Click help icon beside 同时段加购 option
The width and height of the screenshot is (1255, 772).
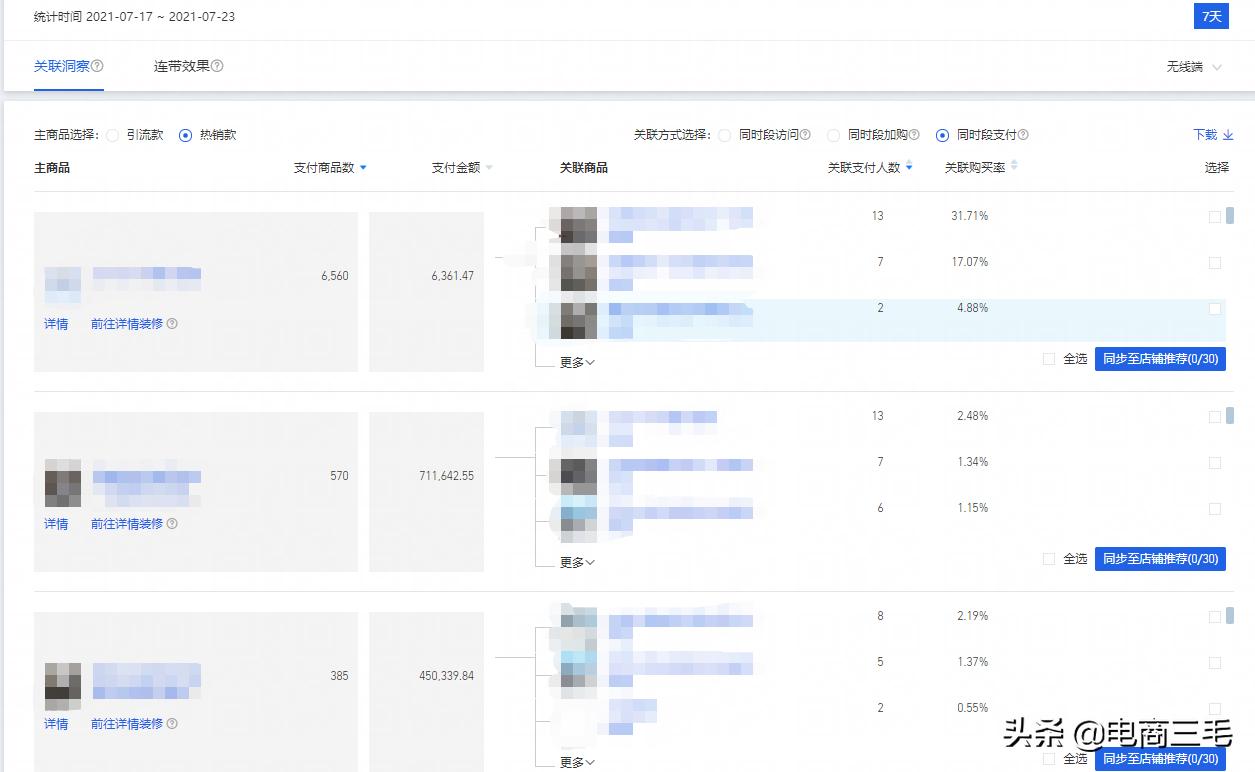tap(914, 135)
